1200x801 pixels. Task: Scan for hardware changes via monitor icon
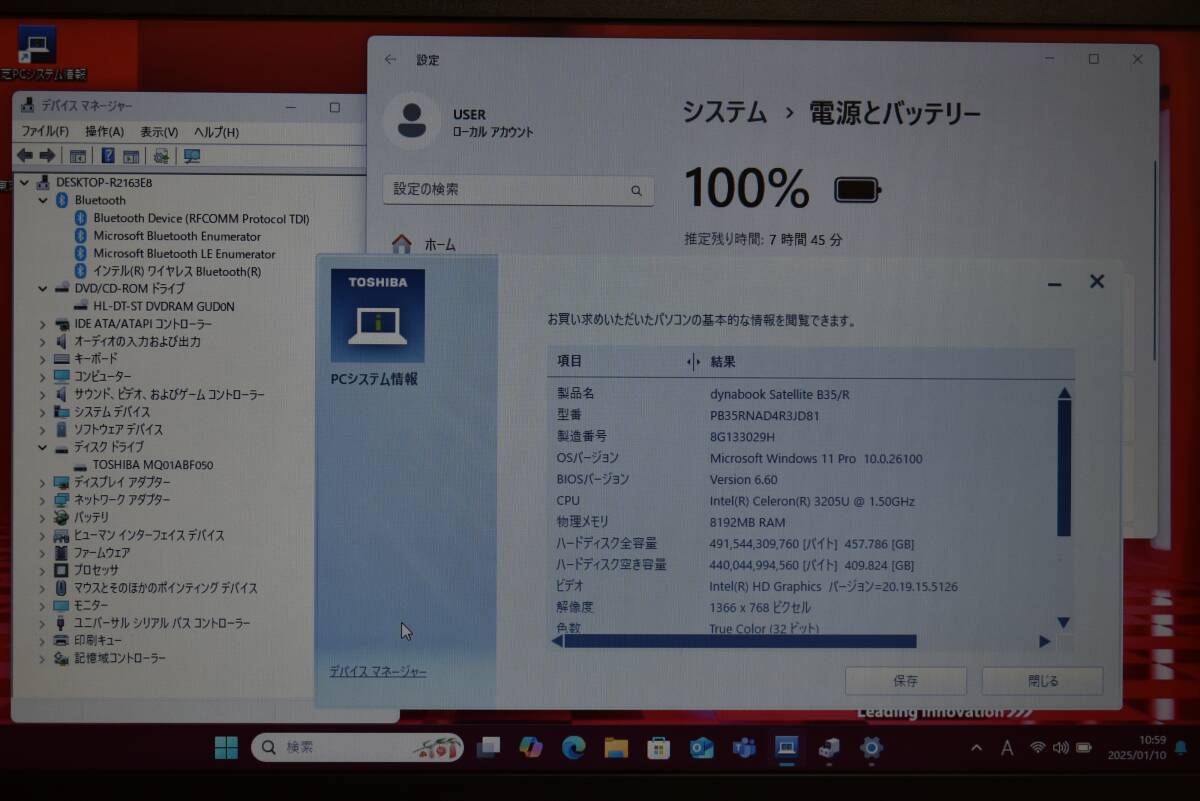(192, 156)
